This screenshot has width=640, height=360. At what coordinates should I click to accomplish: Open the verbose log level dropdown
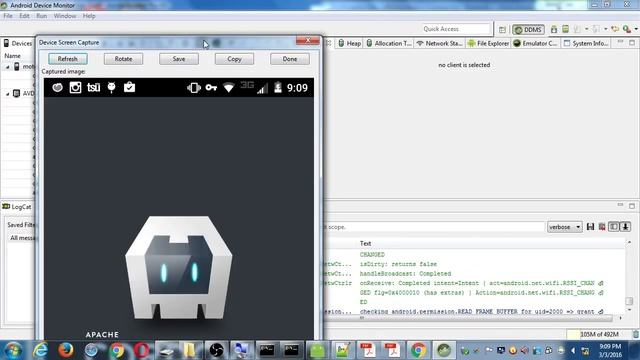pyautogui.click(x=564, y=227)
